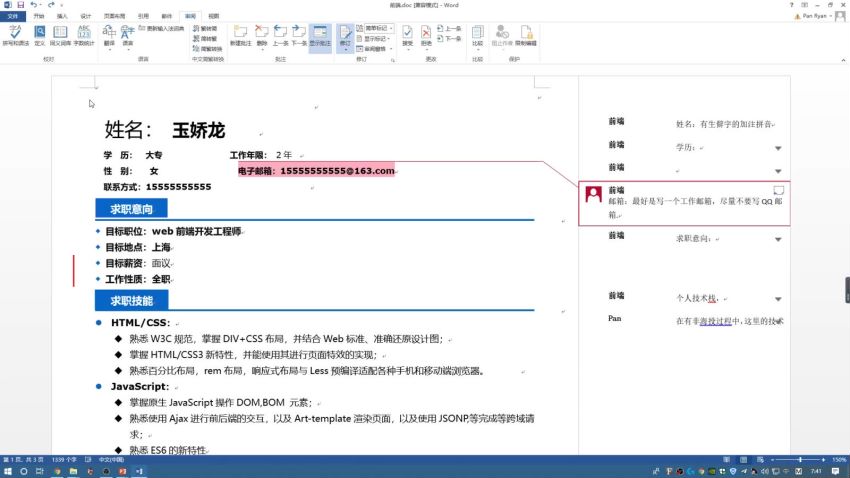This screenshot has height=478, width=850.
Task: Reject the tracked change (拒绝)
Action: pyautogui.click(x=426, y=37)
